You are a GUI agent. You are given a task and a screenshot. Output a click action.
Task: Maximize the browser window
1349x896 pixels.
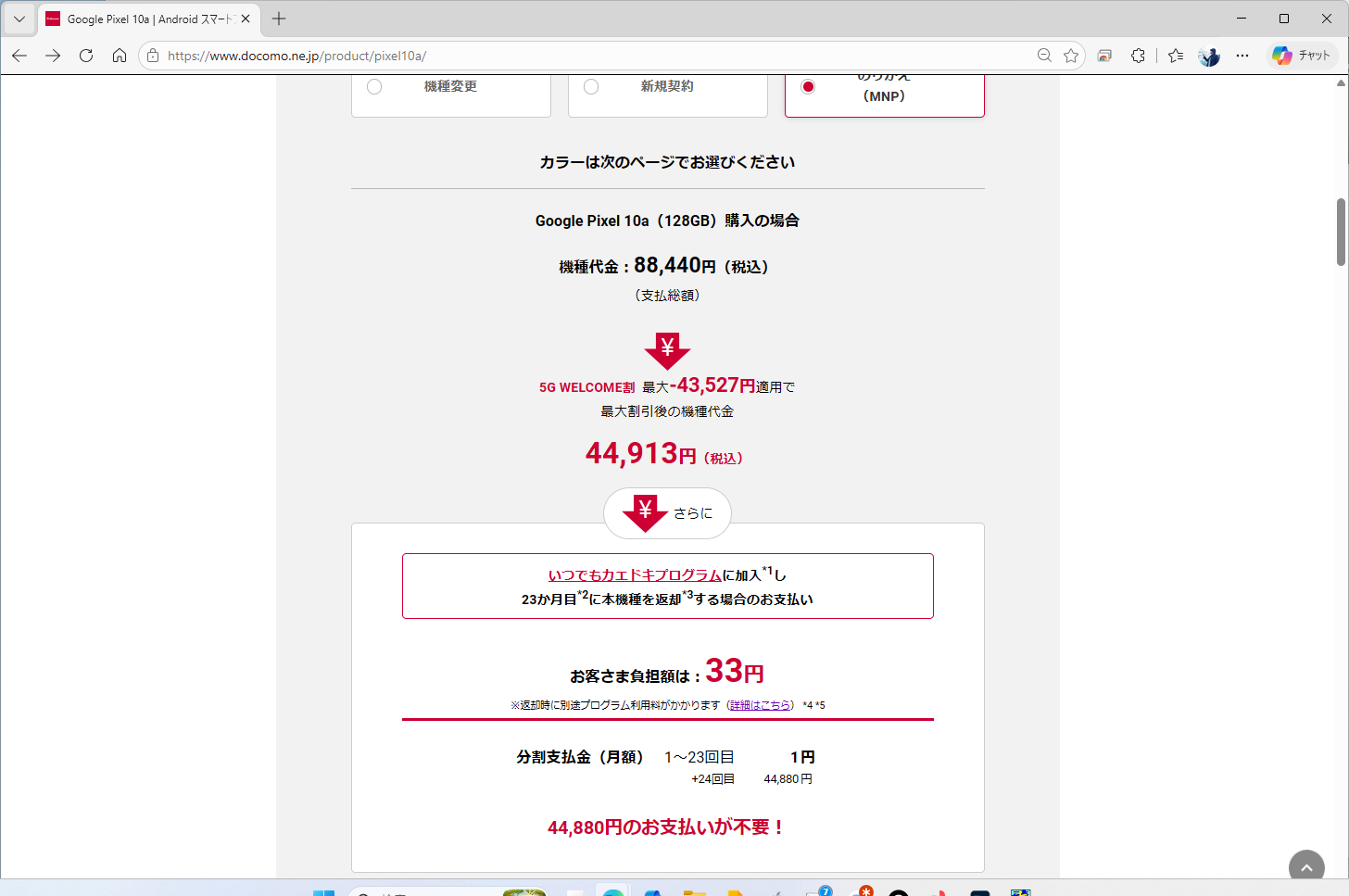coord(1284,19)
